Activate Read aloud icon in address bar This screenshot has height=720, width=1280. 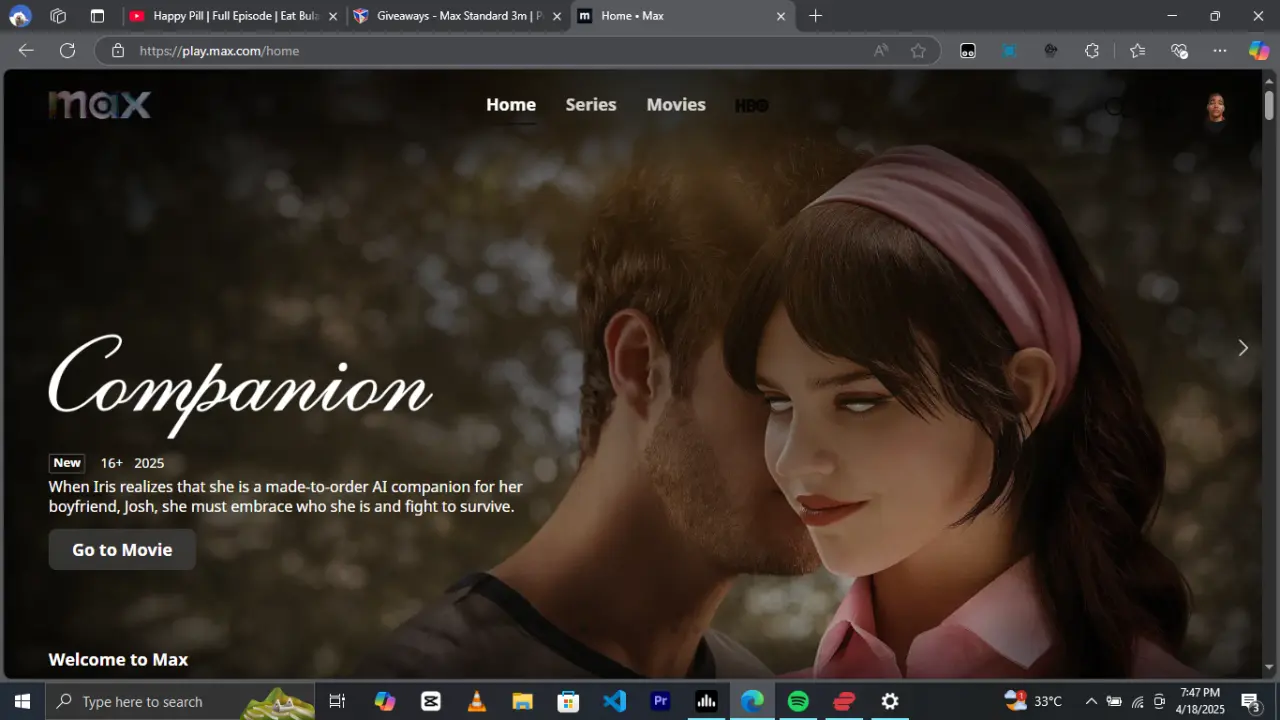click(x=881, y=51)
